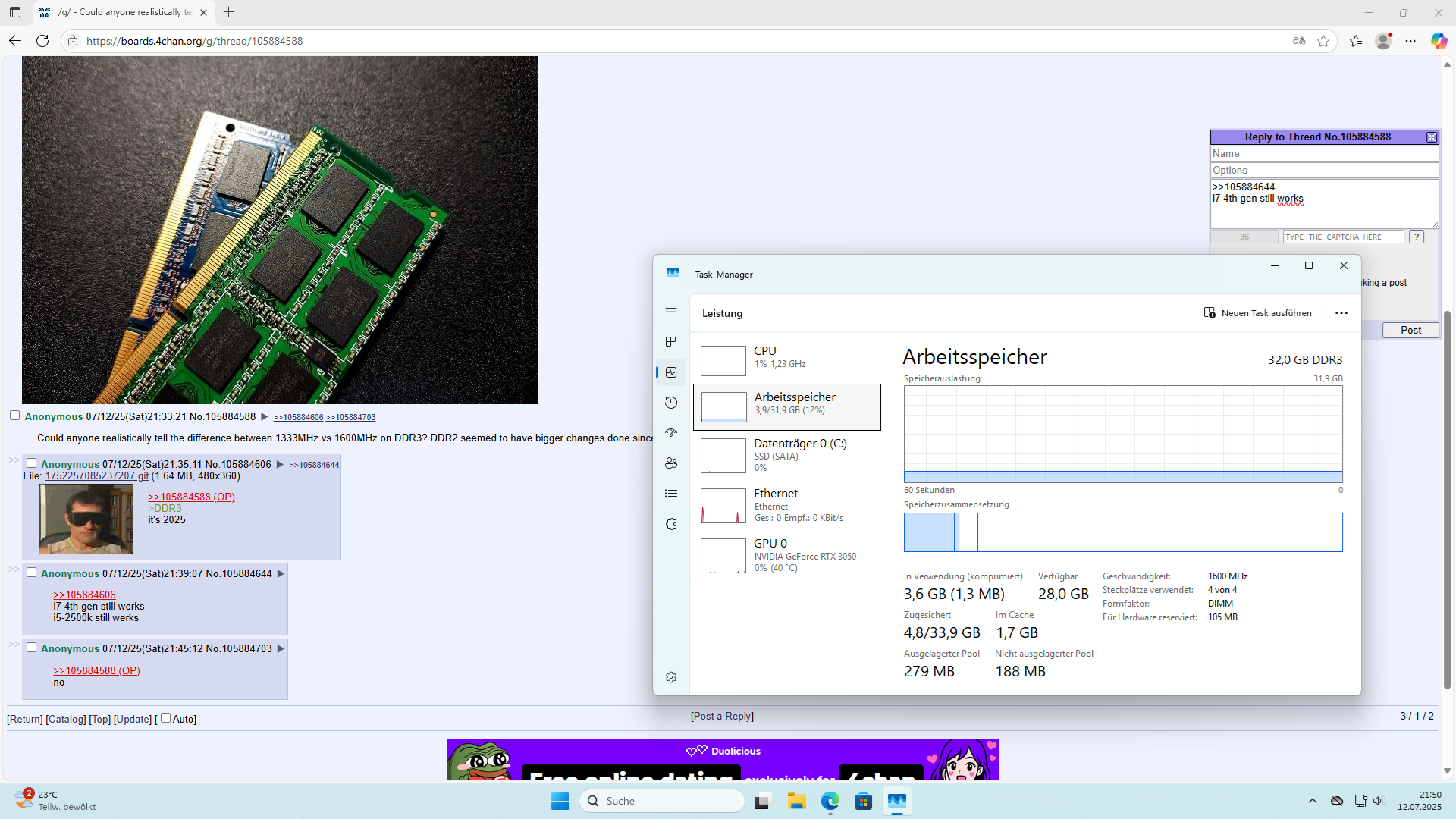Click the browser address bar URL
Viewport: 1456px width, 819px height.
point(194,41)
